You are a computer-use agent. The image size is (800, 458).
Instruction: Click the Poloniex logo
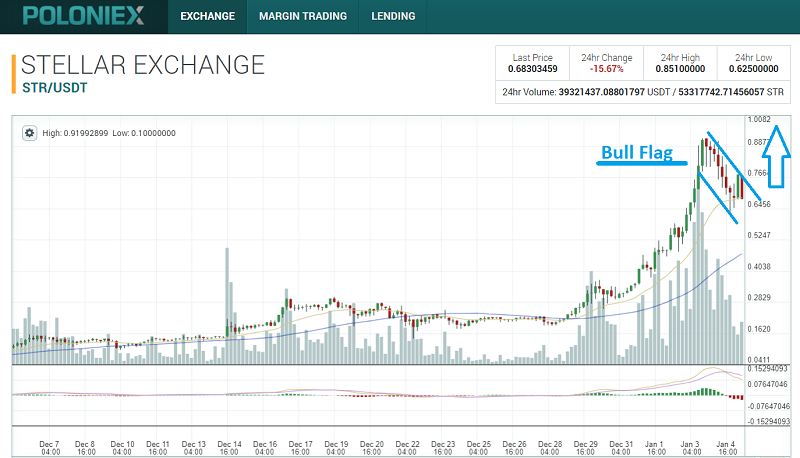[x=83, y=16]
